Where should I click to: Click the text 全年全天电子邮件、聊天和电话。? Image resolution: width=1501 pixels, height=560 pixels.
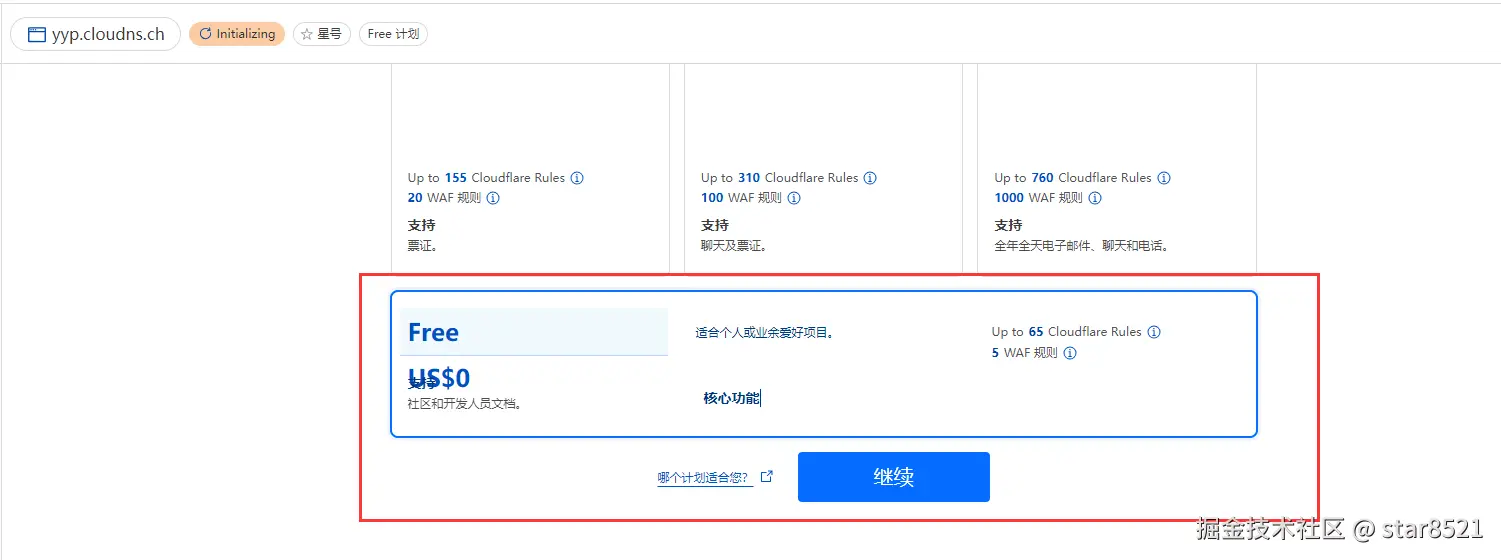pyautogui.click(x=1082, y=245)
